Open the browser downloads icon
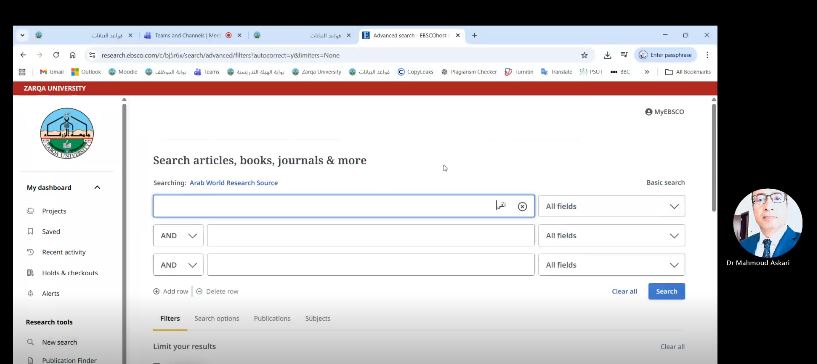The width and height of the screenshot is (817, 364). 607,55
